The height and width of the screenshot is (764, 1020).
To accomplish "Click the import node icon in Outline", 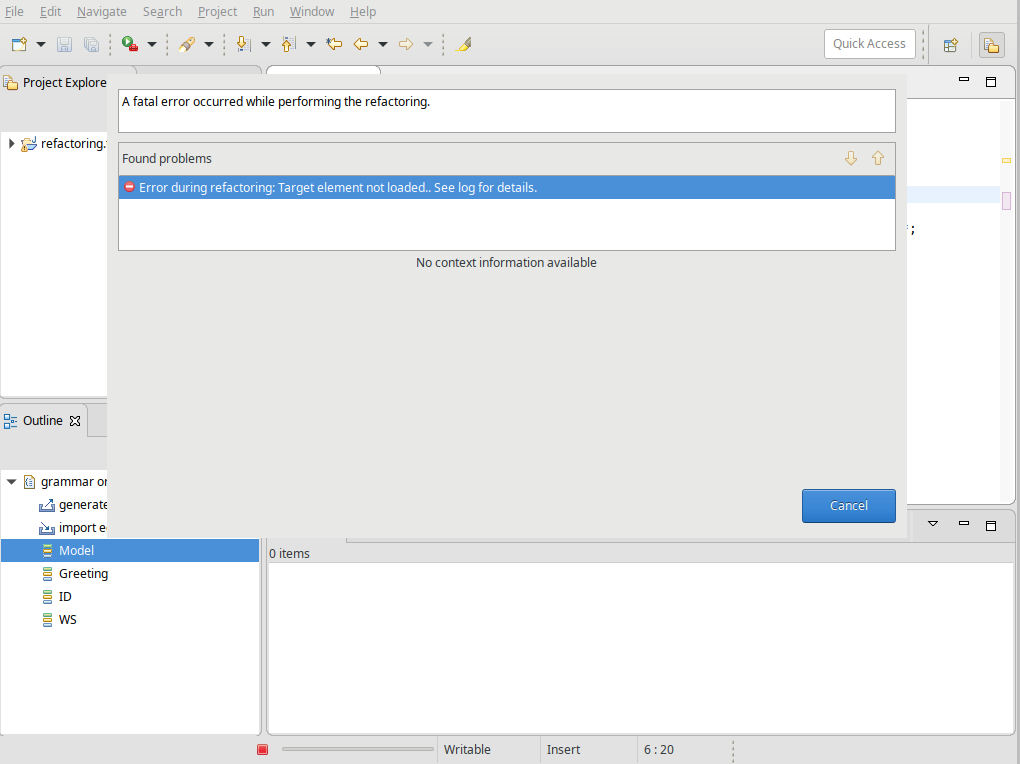I will 47,528.
